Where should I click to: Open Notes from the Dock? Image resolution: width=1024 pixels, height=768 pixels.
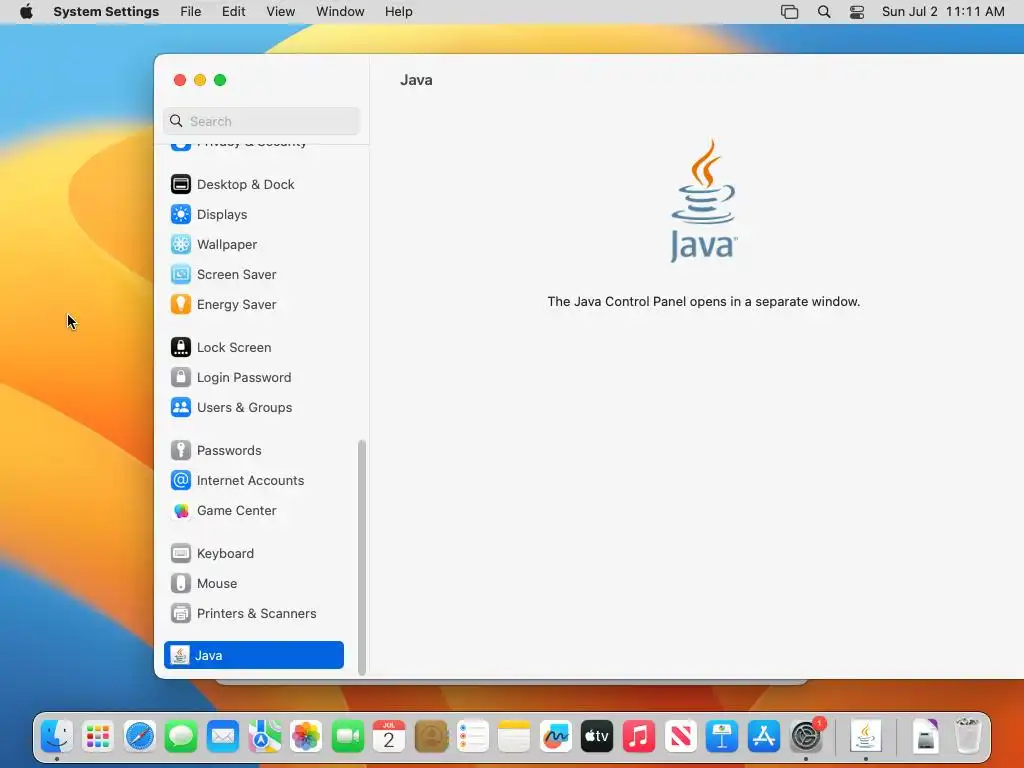tap(514, 737)
